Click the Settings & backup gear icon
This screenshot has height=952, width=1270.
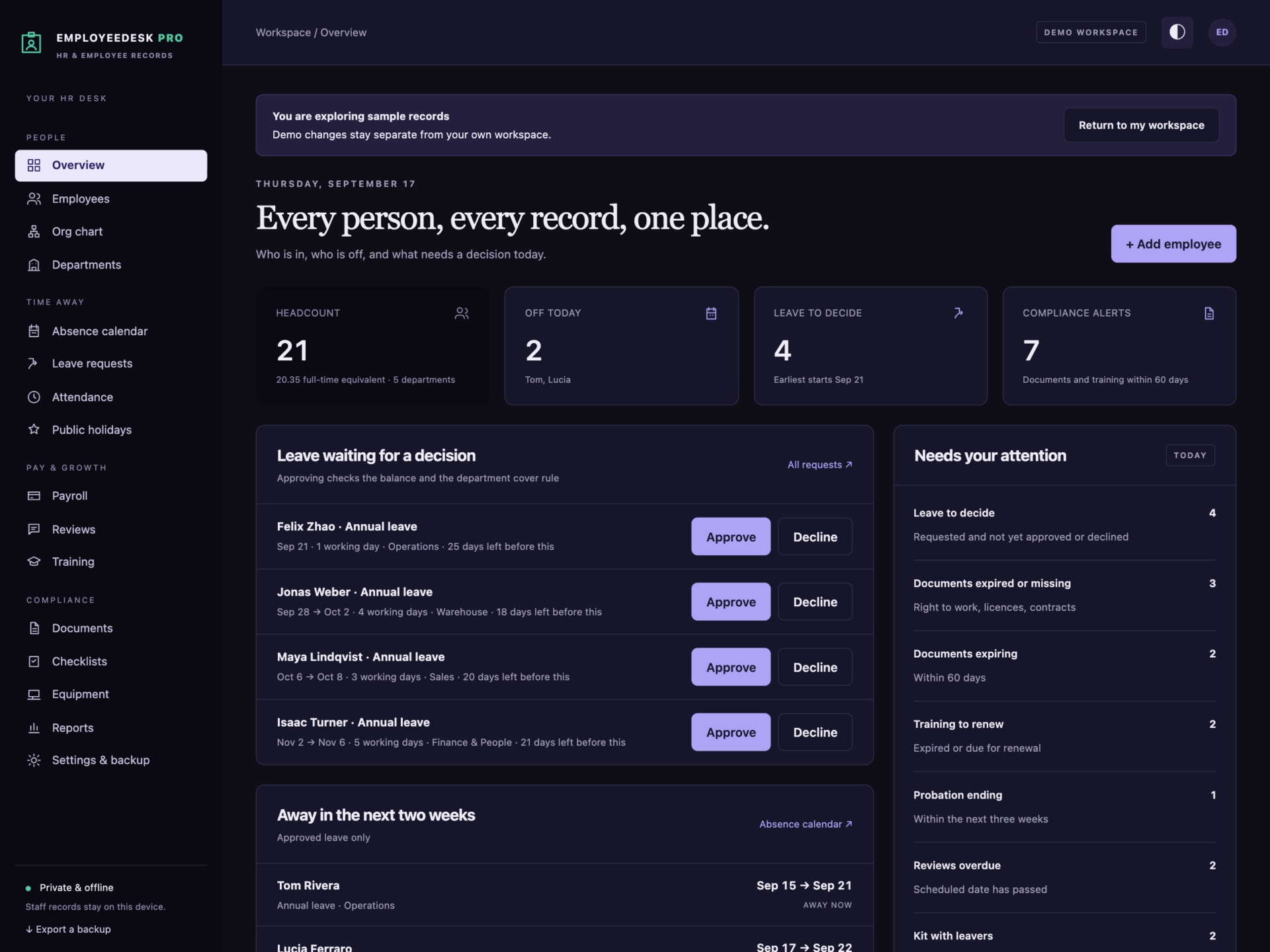34,760
